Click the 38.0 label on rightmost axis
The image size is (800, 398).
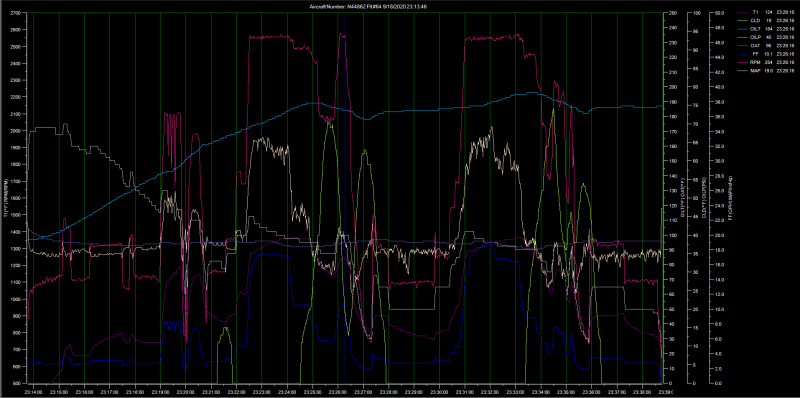(720, 102)
